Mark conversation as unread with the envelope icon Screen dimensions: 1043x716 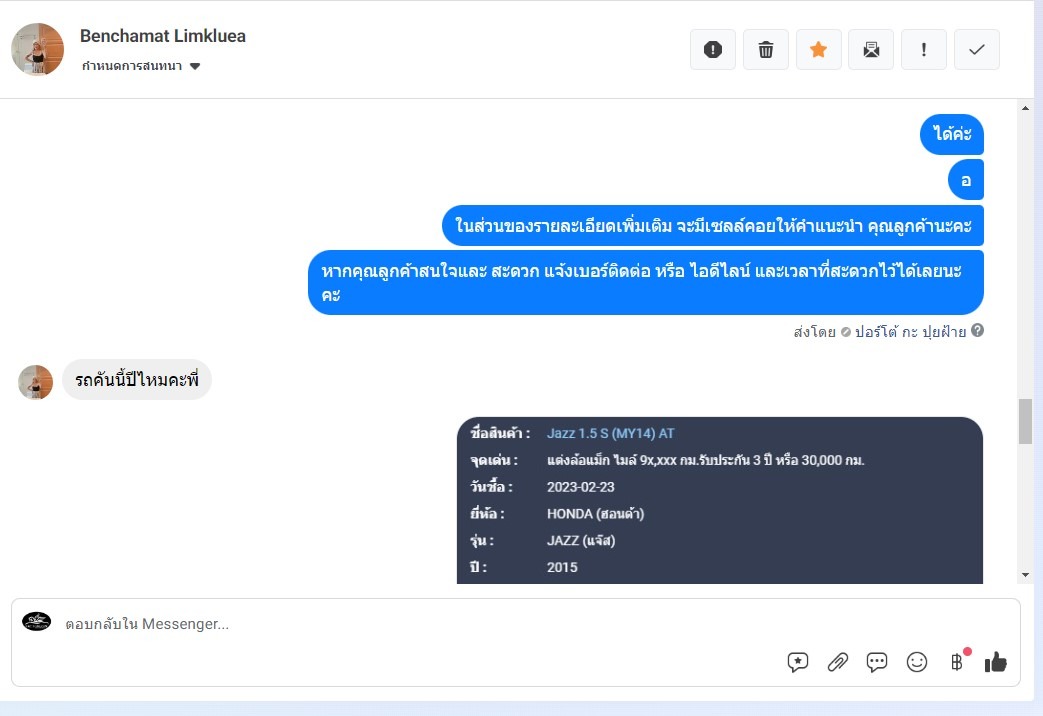[x=871, y=49]
